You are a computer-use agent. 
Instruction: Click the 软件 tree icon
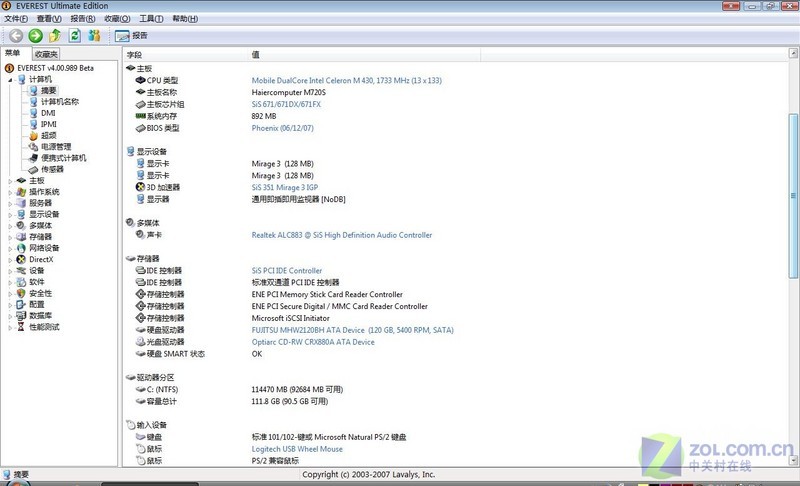point(21,282)
